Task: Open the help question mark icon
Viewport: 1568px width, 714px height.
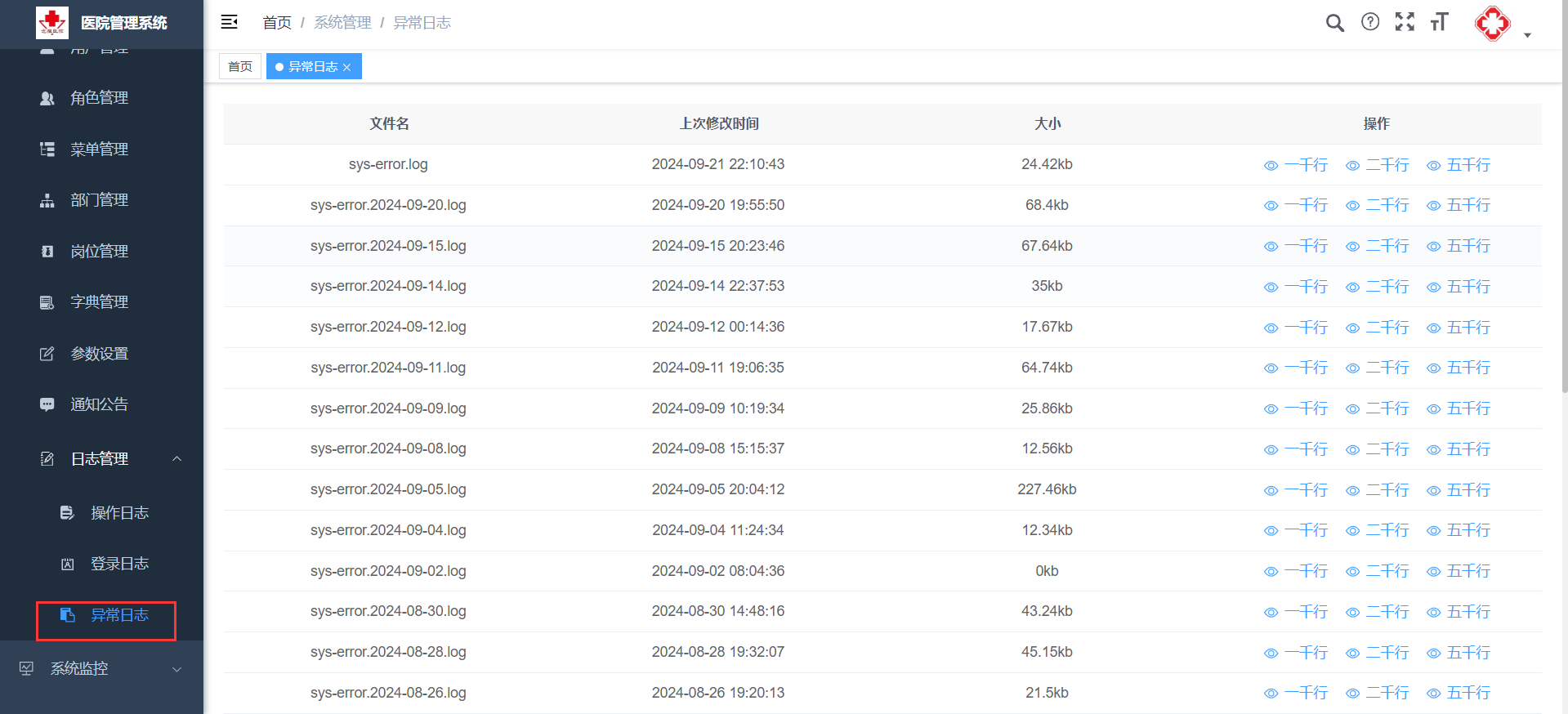Action: (1370, 22)
